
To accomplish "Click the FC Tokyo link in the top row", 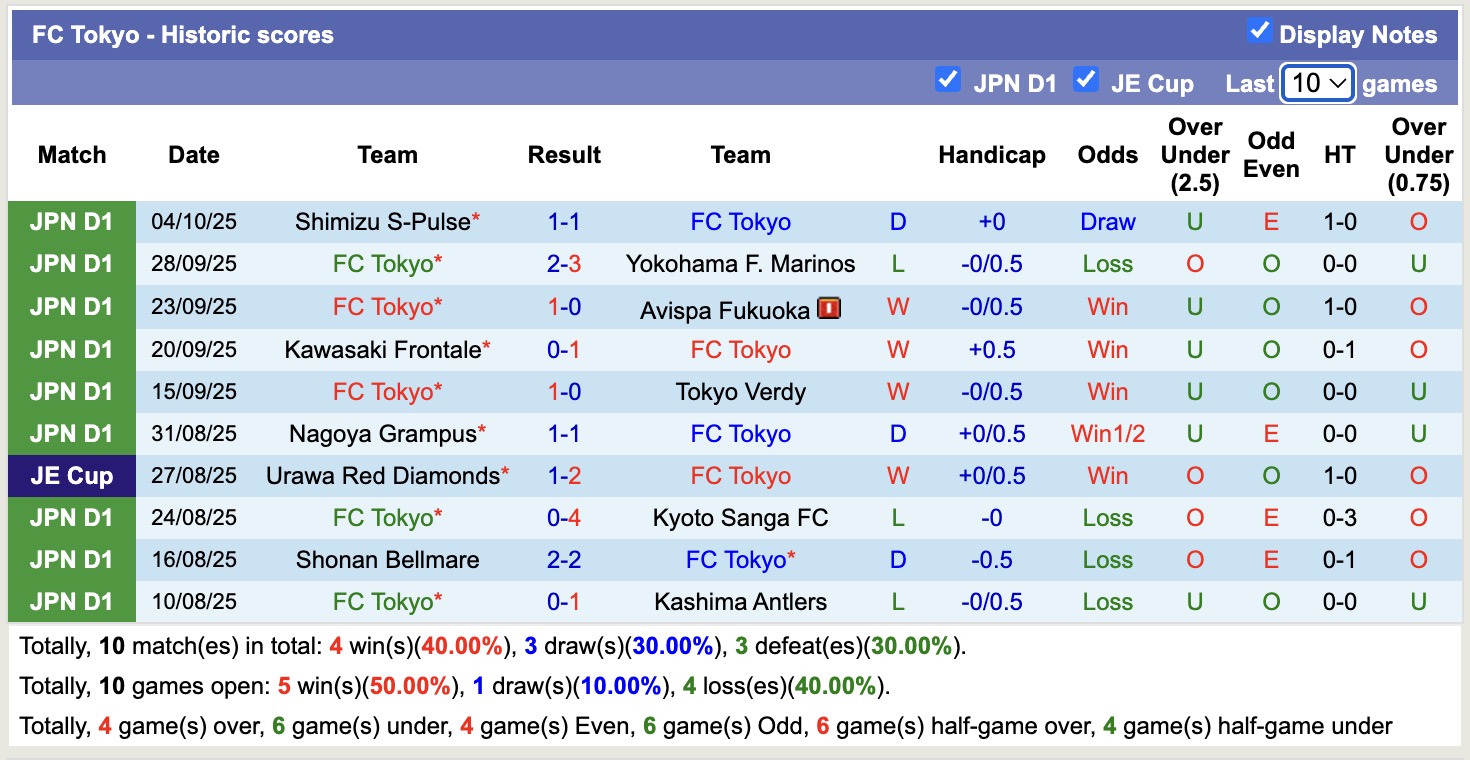I will 740,221.
